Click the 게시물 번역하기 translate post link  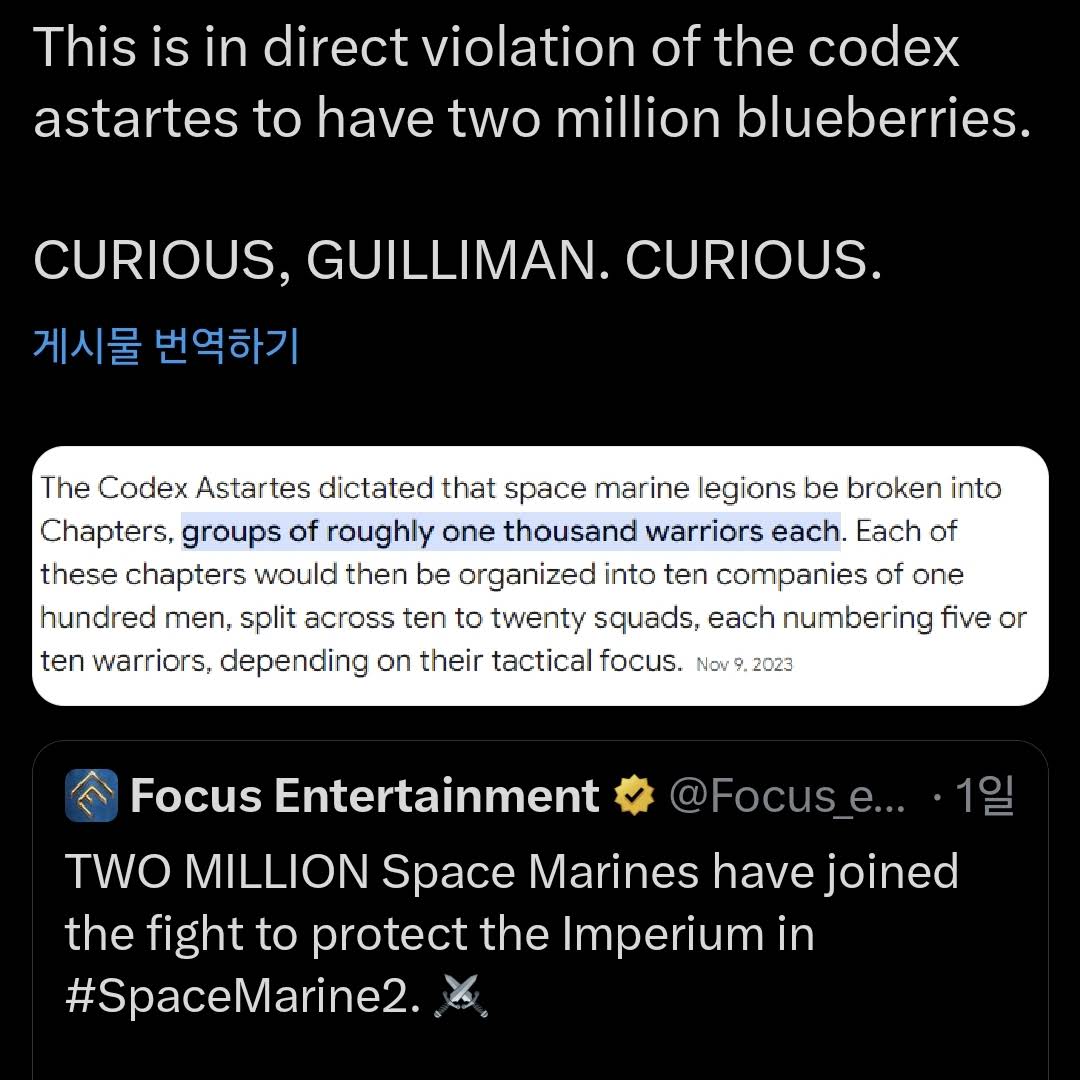(x=166, y=345)
